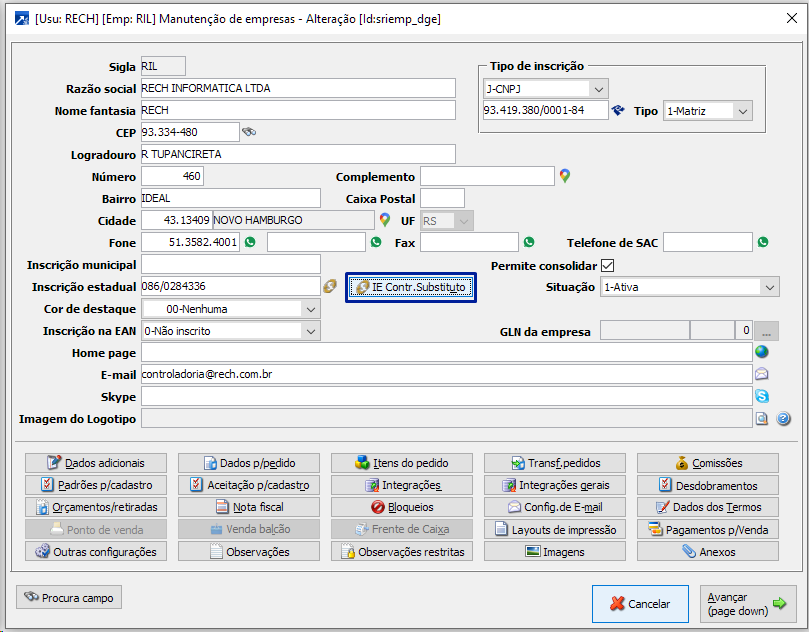Click the help icon beside Imagem do Logotipo
This screenshot has width=809, height=632.
click(784, 419)
